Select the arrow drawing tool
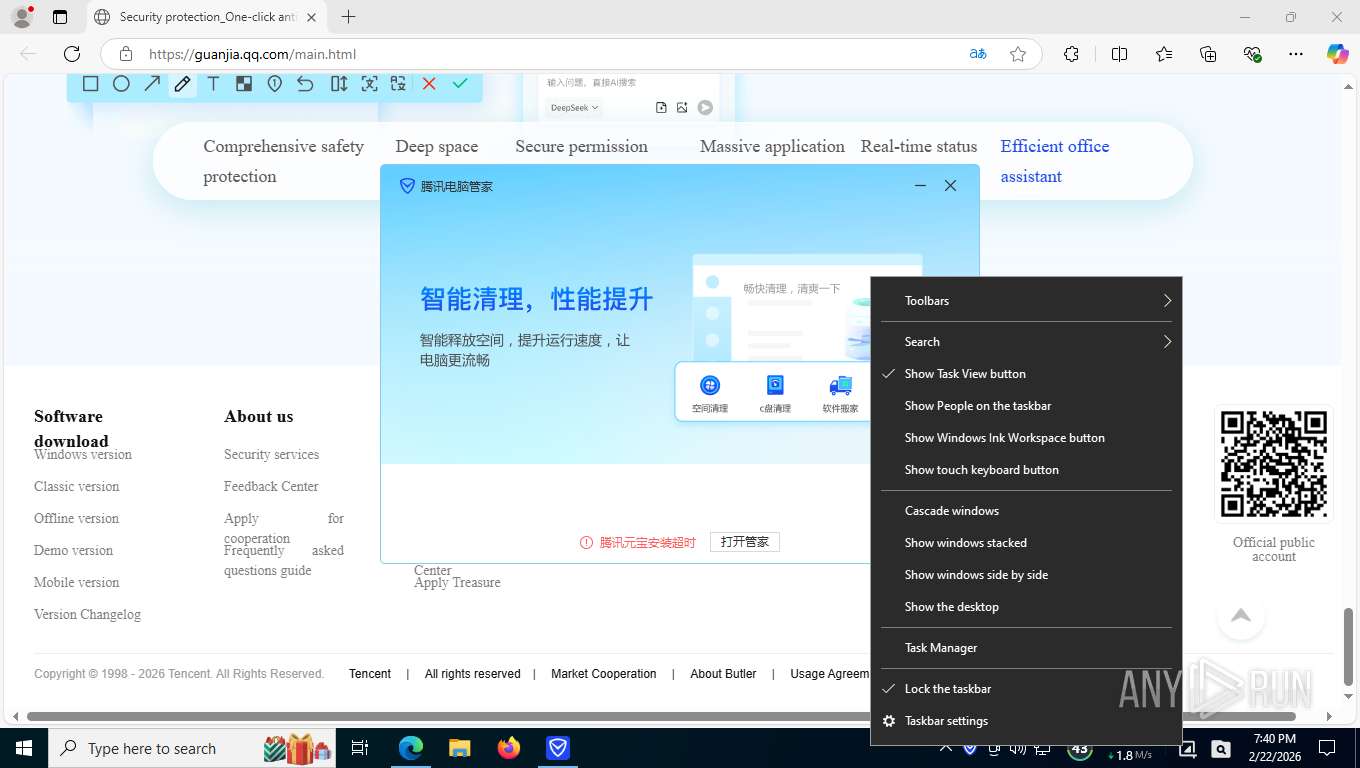The height and width of the screenshot is (768, 1360). [x=152, y=84]
